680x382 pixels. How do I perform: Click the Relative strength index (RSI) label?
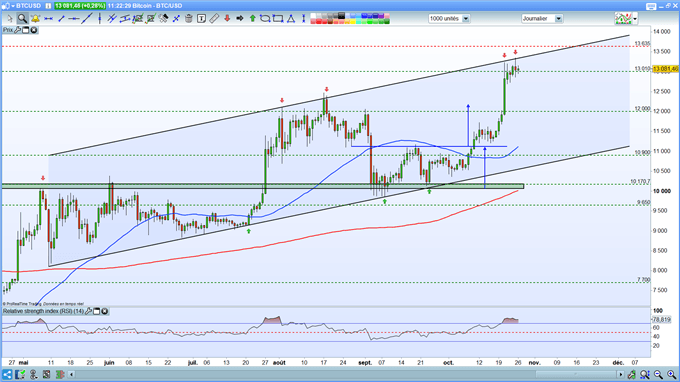point(43,311)
